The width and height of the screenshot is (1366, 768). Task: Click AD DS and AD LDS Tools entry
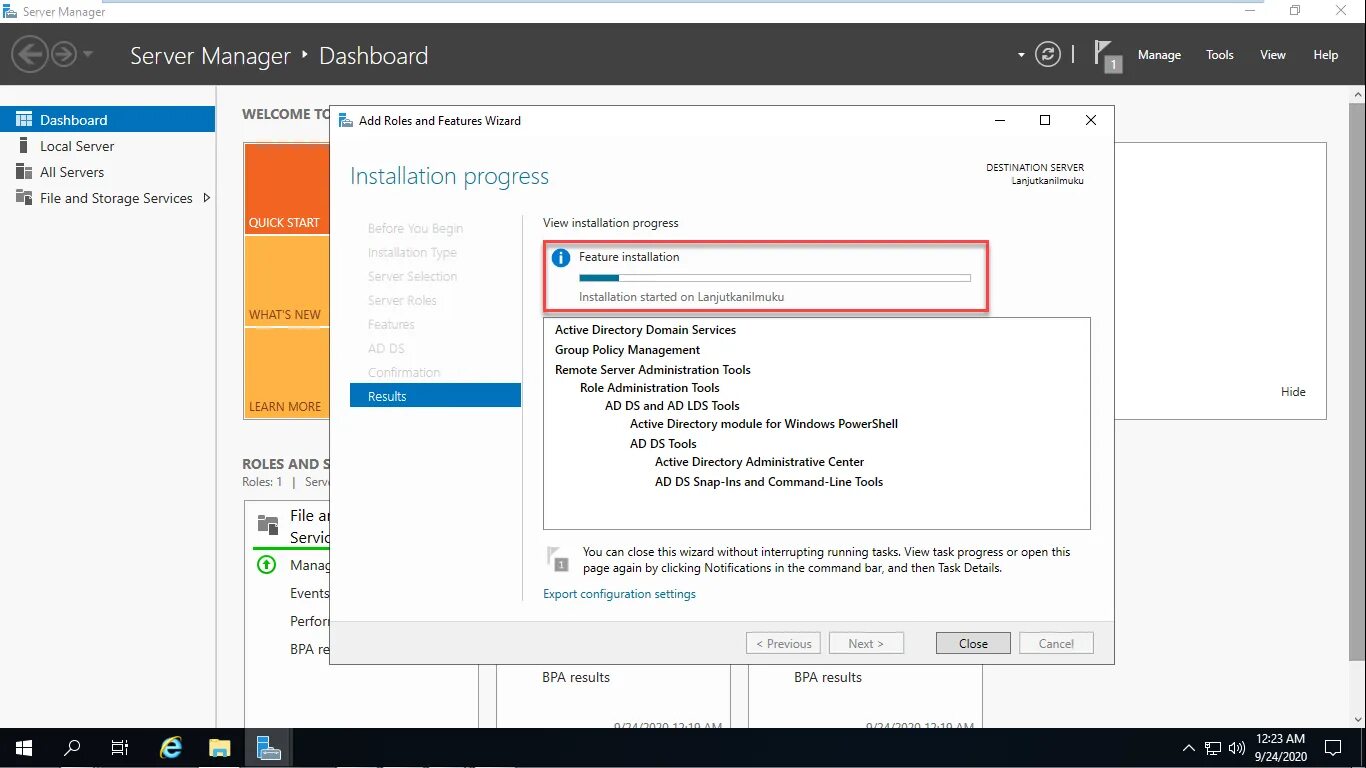[x=672, y=406]
